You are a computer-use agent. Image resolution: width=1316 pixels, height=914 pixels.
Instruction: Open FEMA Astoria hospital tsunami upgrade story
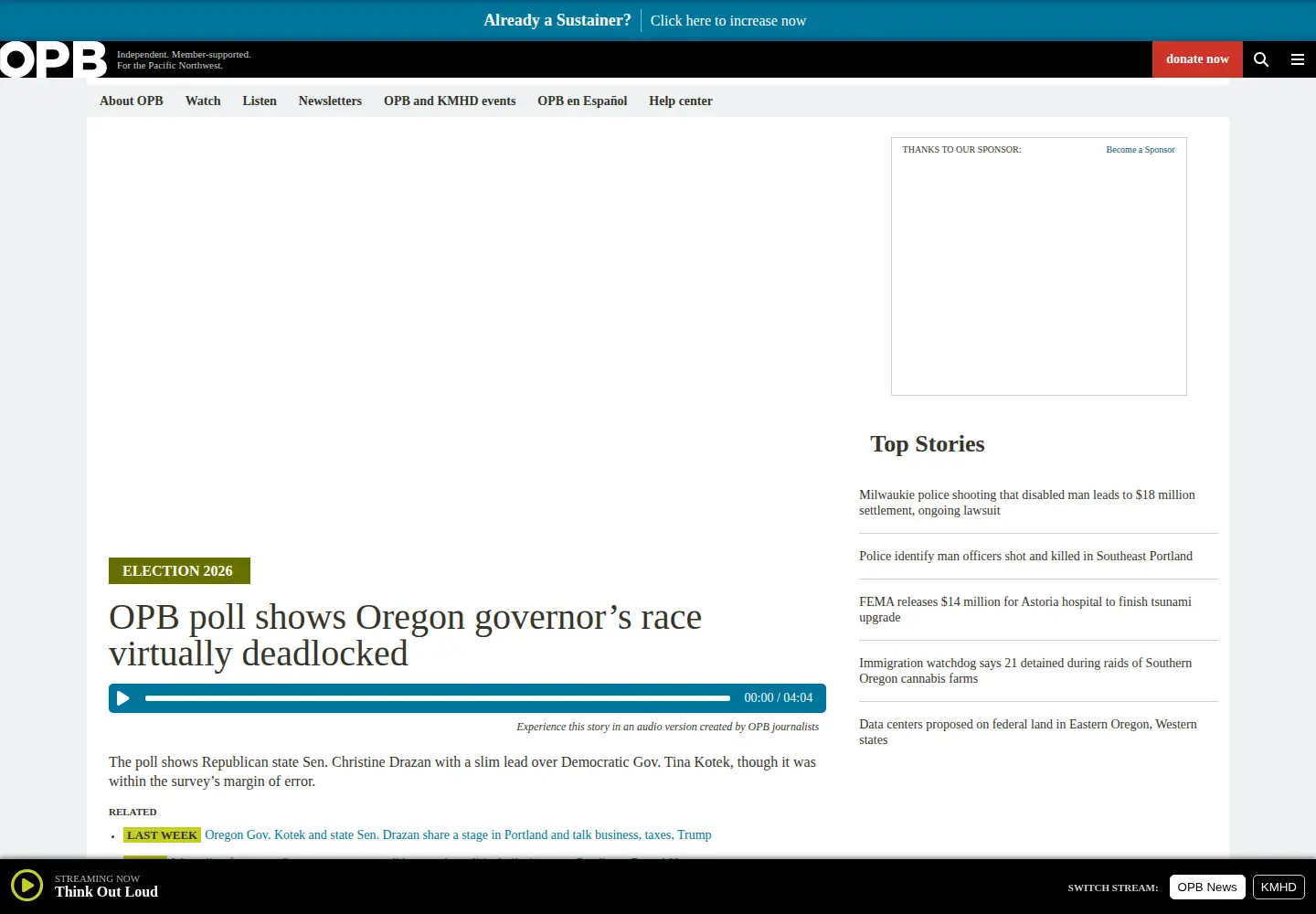(x=1025, y=610)
